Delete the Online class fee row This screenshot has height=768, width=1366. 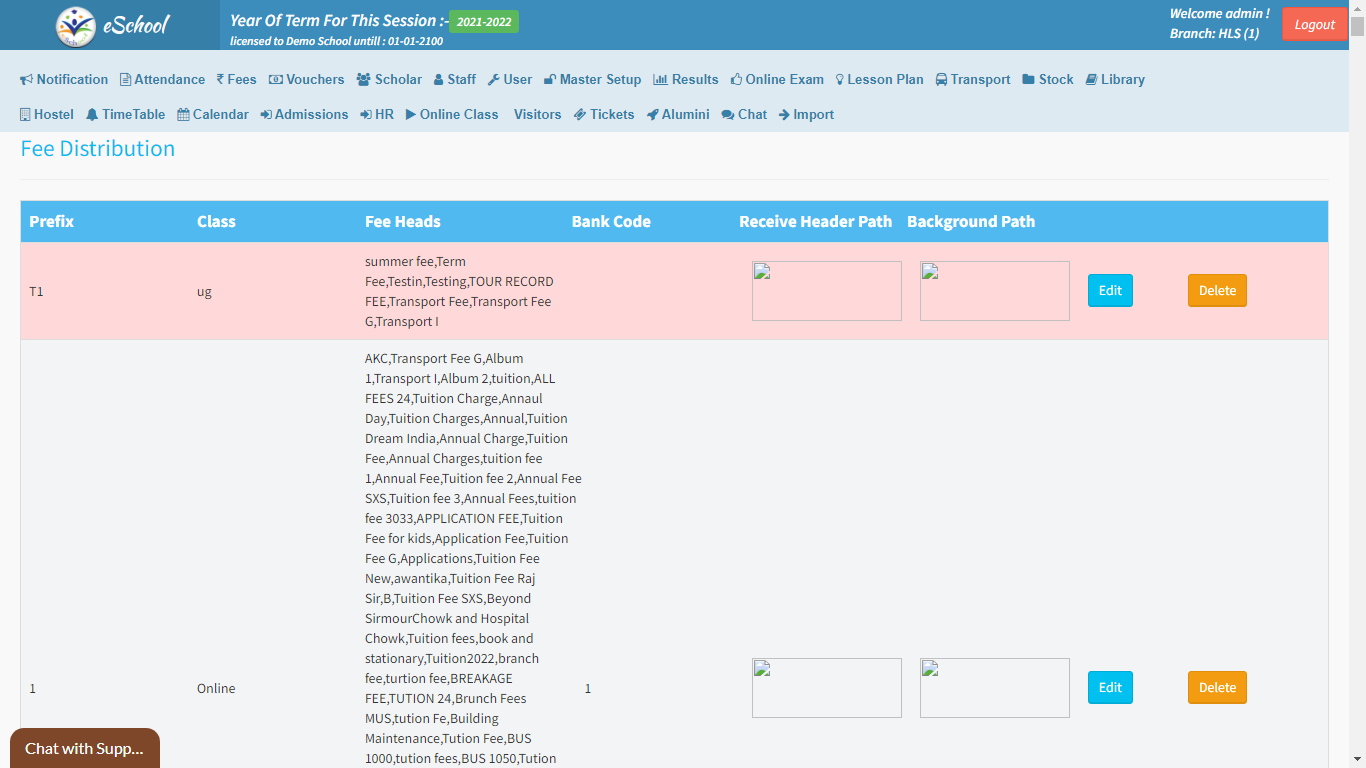click(x=1217, y=688)
